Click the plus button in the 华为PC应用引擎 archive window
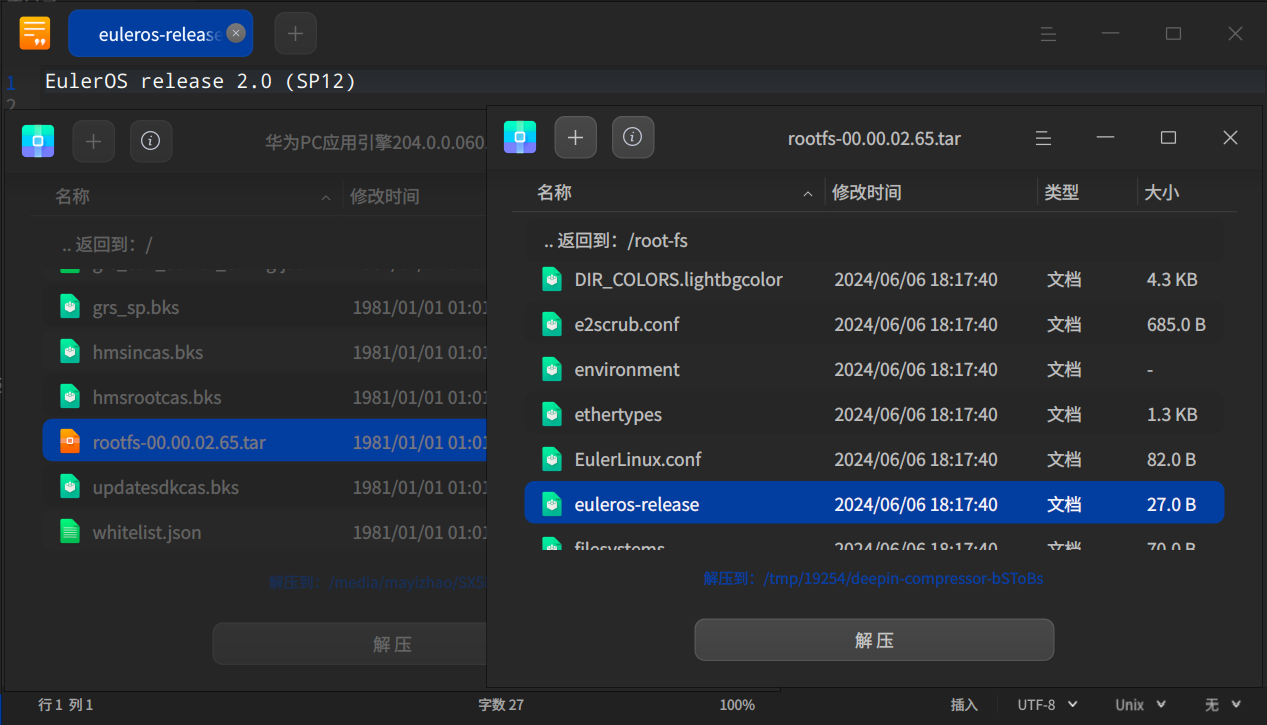Screen dimensions: 1267x725 tap(93, 141)
